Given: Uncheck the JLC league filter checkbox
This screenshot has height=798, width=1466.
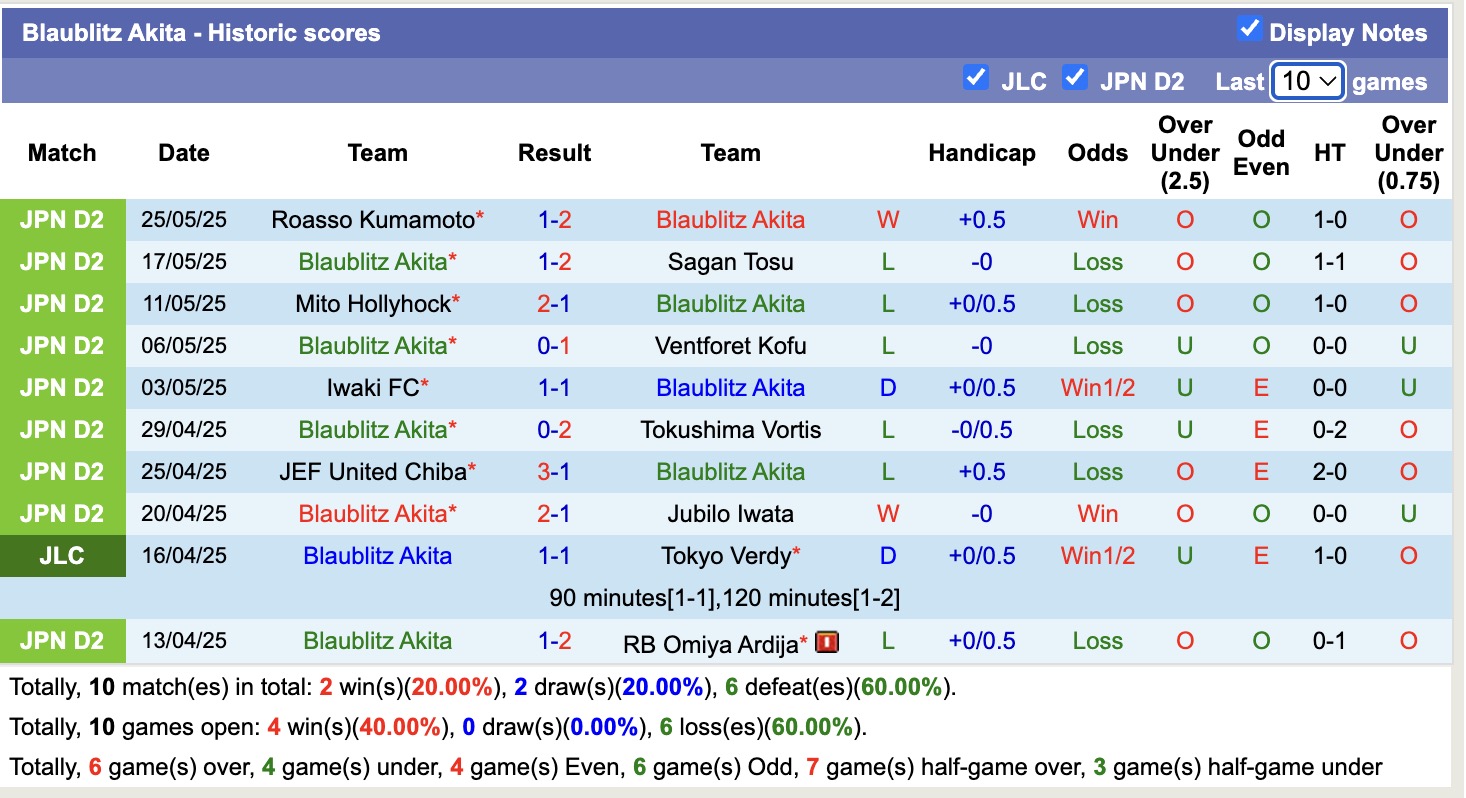Looking at the screenshot, I should click(975, 78).
